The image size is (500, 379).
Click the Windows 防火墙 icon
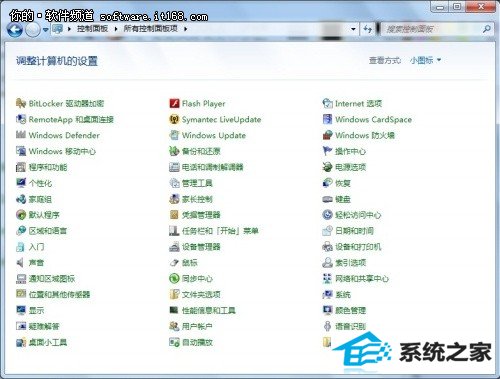(x=328, y=135)
